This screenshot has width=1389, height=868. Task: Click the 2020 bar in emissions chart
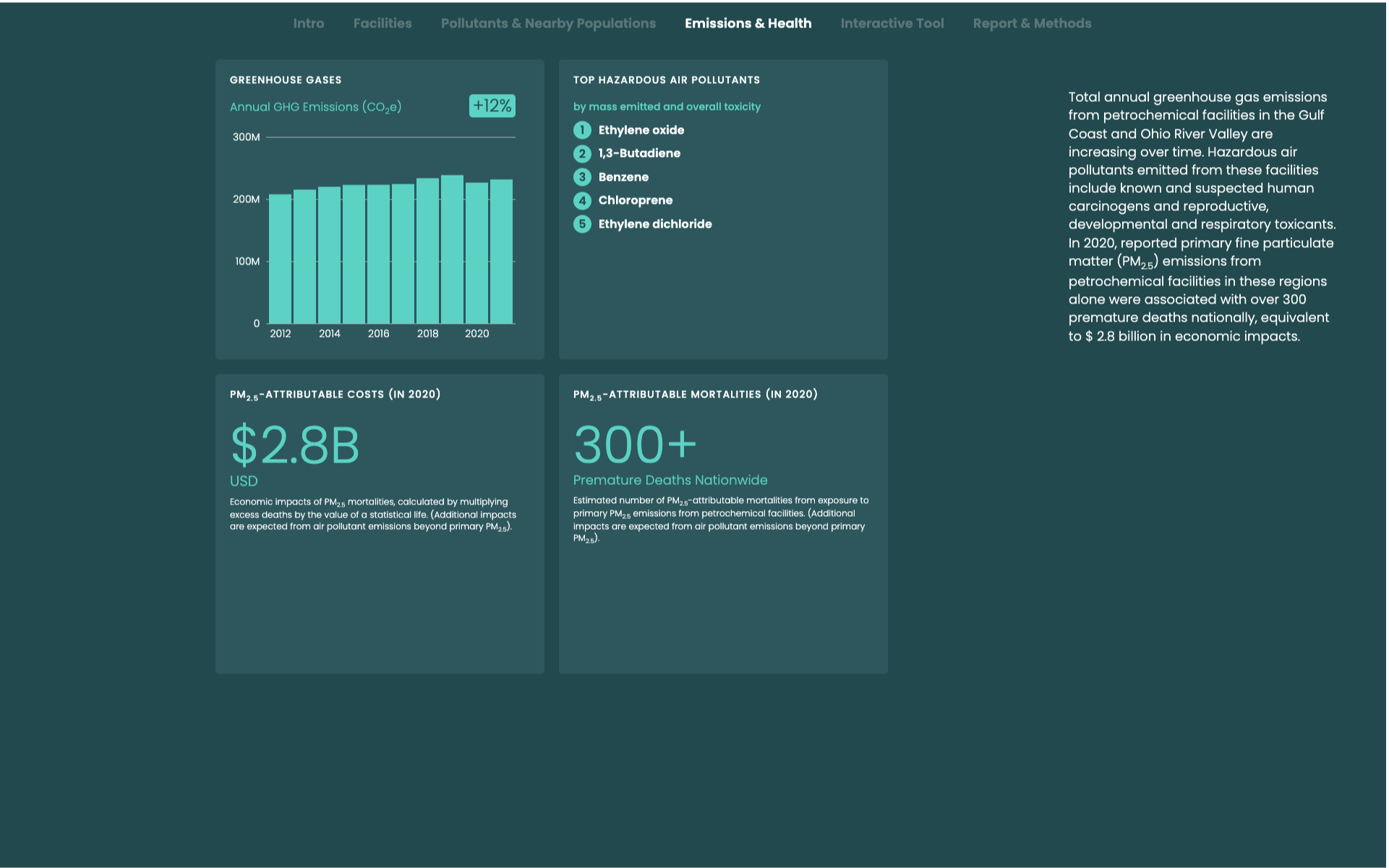coord(476,253)
